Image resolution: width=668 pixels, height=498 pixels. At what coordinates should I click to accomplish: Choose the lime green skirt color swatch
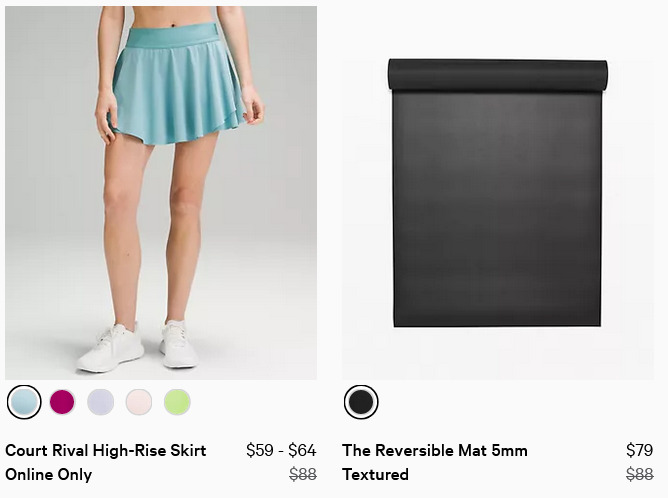177,402
